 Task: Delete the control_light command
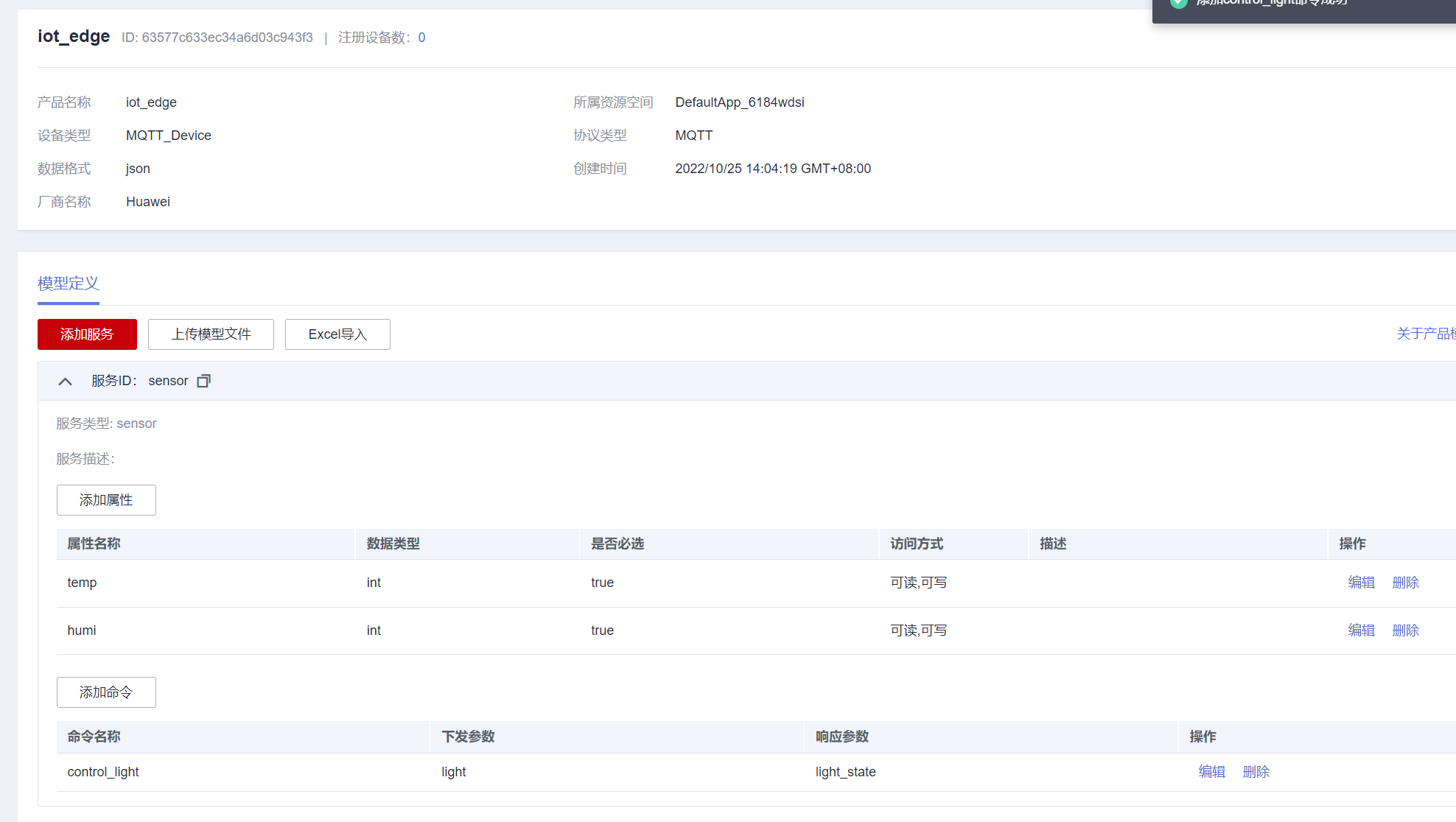tap(1256, 772)
